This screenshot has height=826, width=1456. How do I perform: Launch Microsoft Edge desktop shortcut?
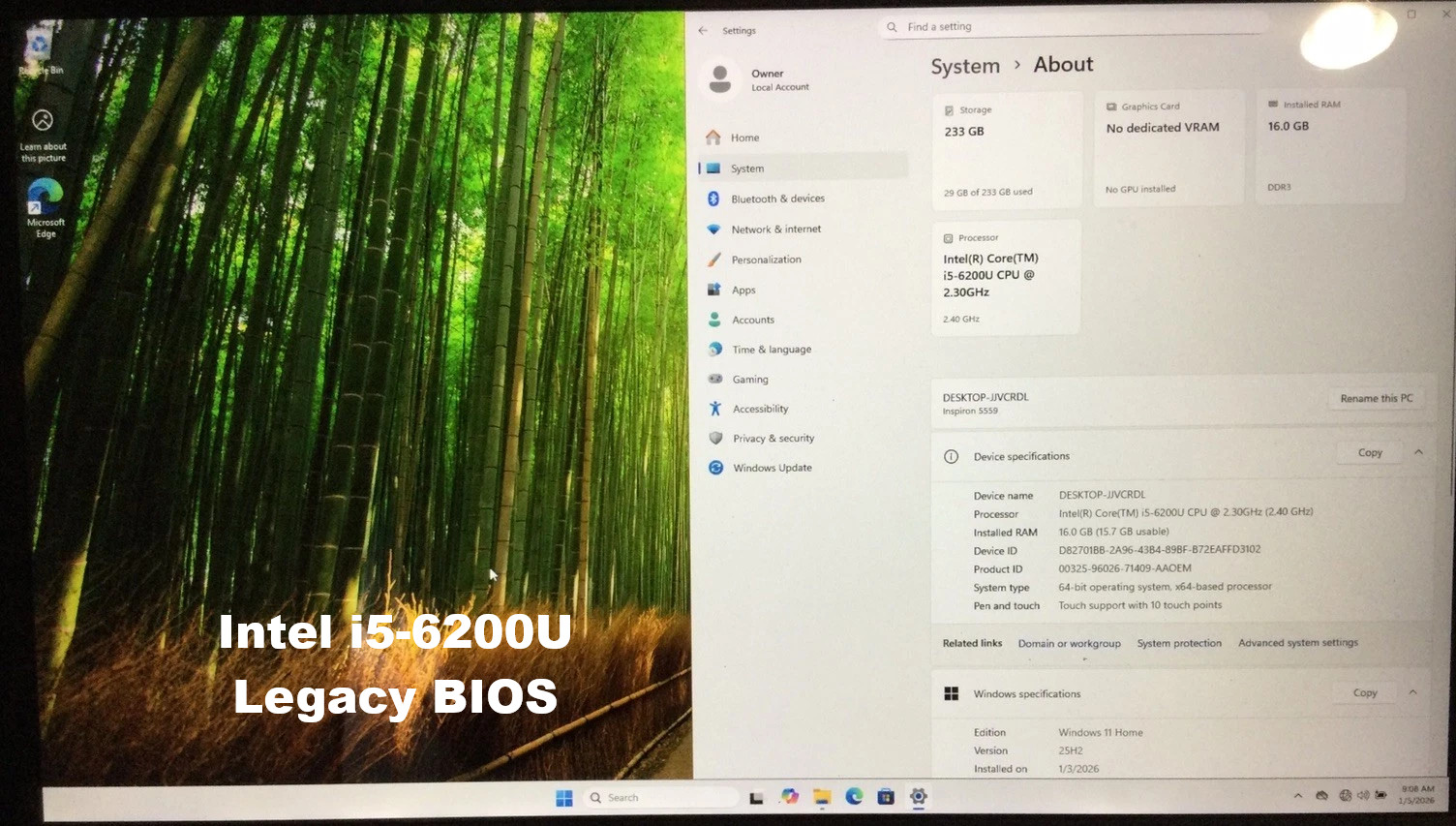(x=45, y=208)
